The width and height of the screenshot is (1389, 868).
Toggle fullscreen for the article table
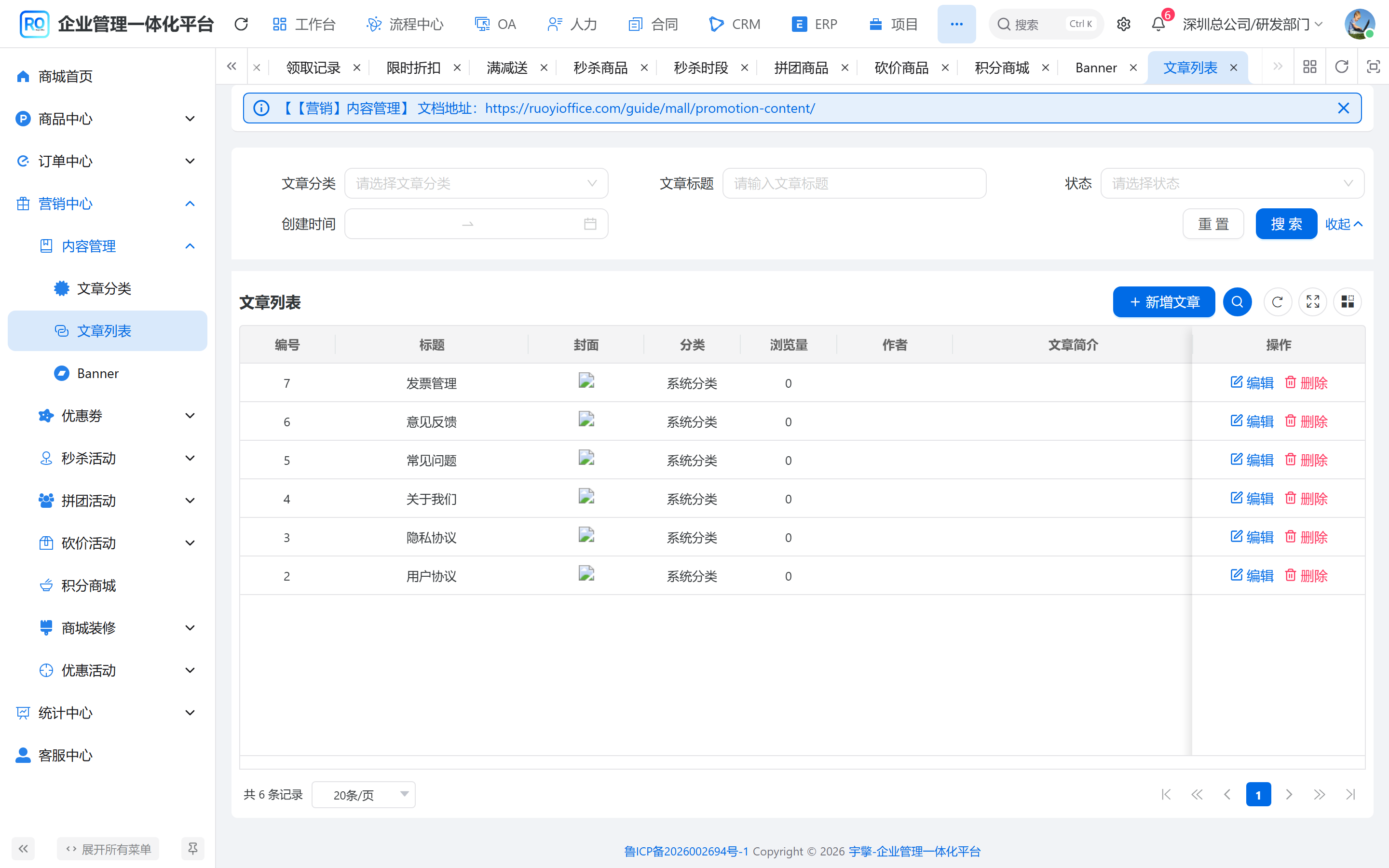tap(1313, 302)
